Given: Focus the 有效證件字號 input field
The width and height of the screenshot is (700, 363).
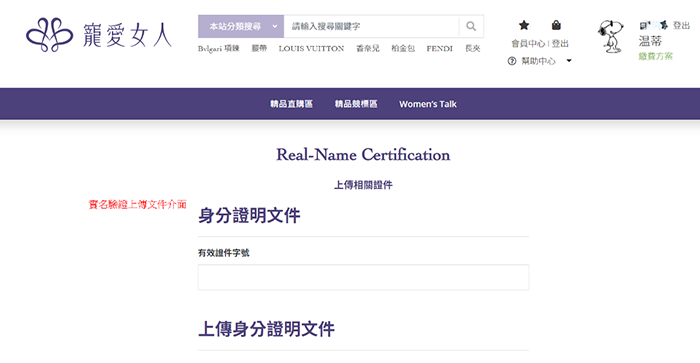Looking at the screenshot, I should pyautogui.click(x=363, y=277).
